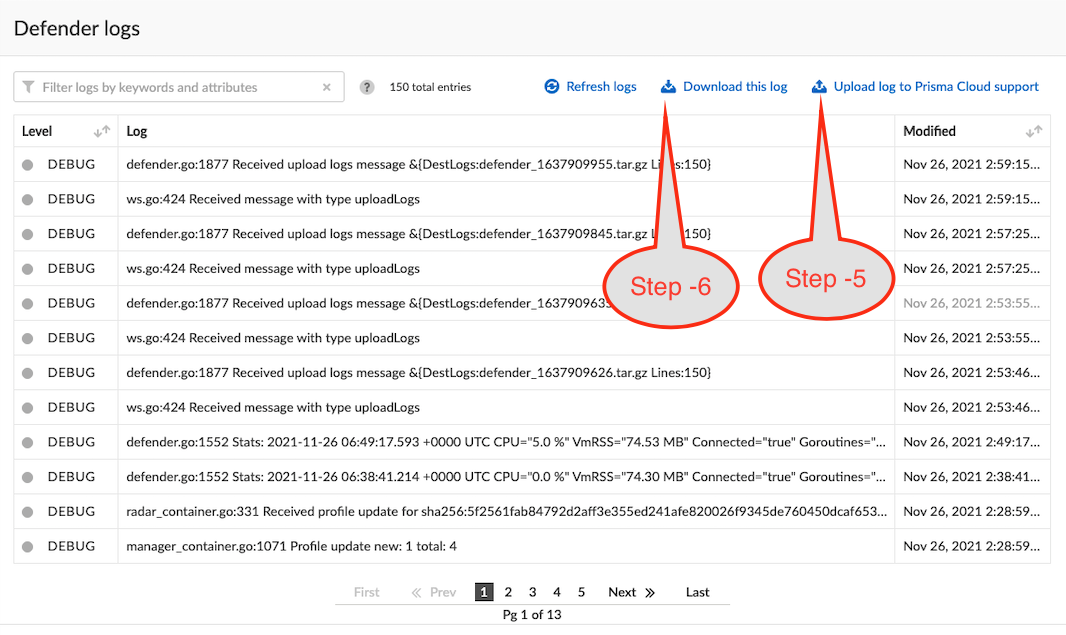Select current page 1 button
Screen dimensions: 1066x635
[484, 592]
